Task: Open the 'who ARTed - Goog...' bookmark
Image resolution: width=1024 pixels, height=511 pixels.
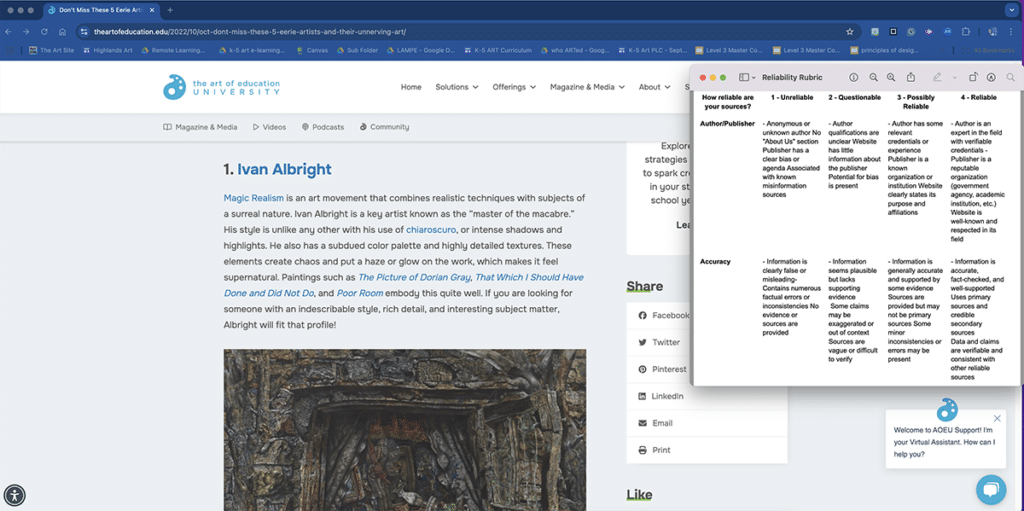Action: (575, 50)
